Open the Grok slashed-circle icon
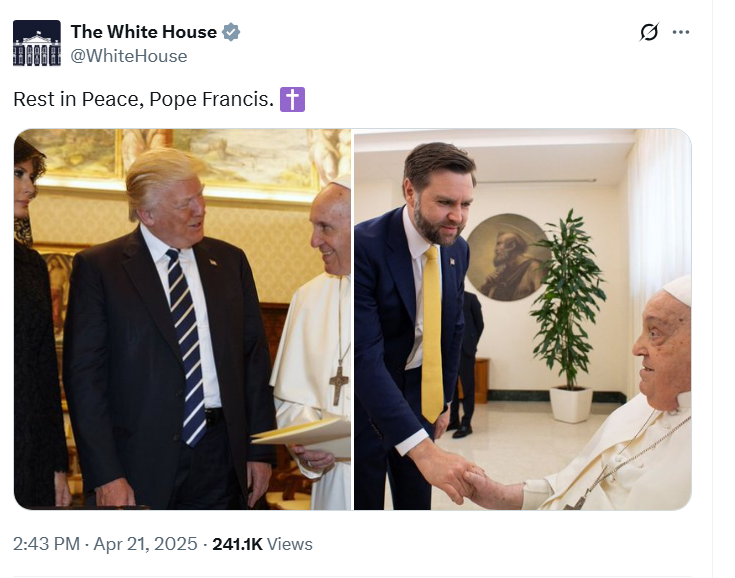The width and height of the screenshot is (735, 578). pyautogui.click(x=649, y=32)
